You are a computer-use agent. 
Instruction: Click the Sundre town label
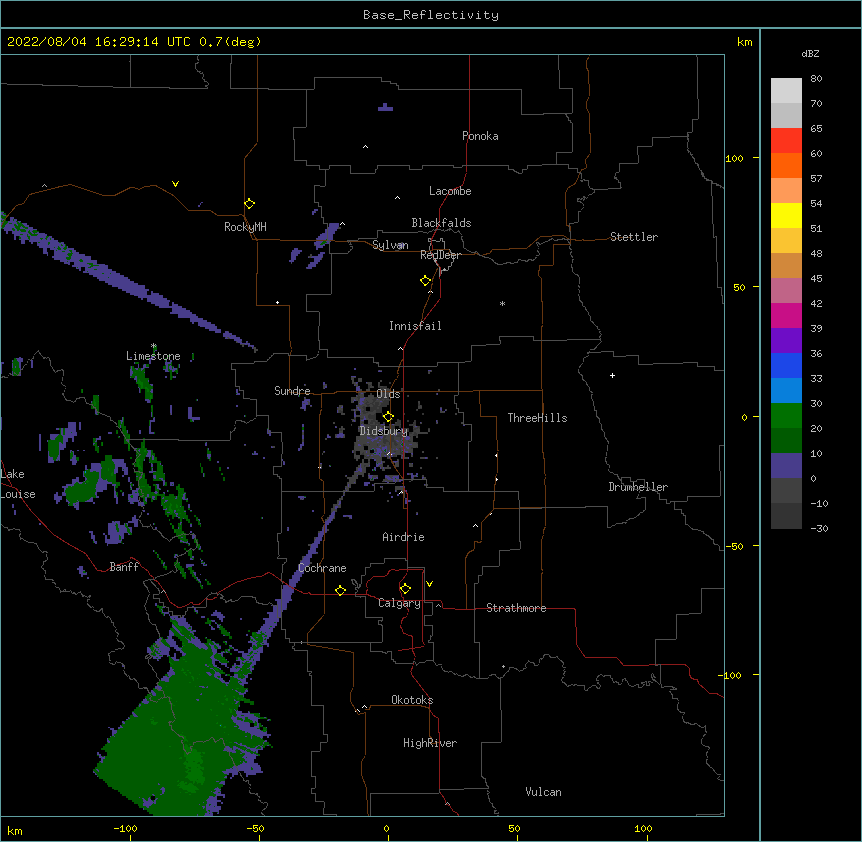point(292,391)
